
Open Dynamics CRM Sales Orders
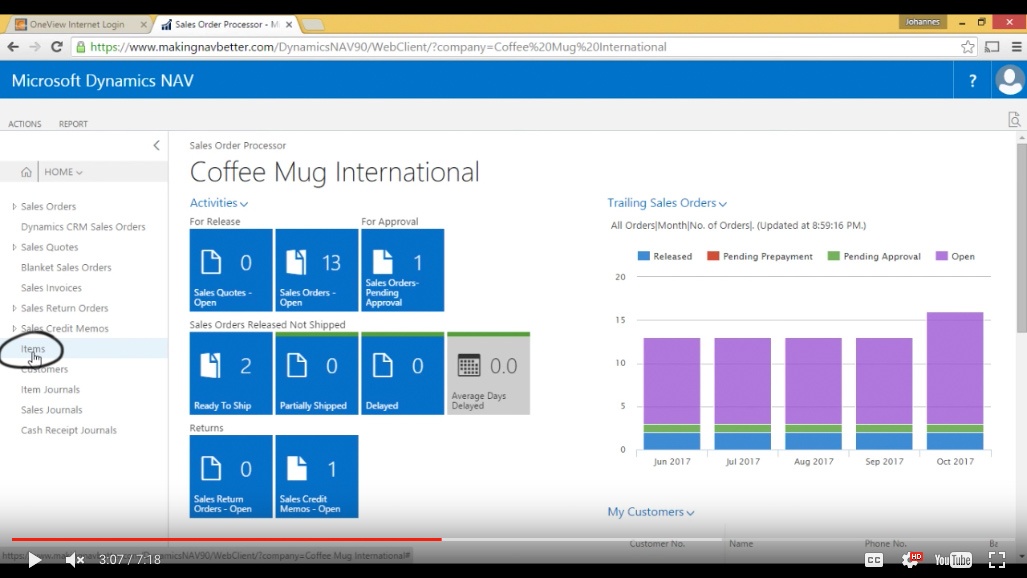pyautogui.click(x=83, y=227)
